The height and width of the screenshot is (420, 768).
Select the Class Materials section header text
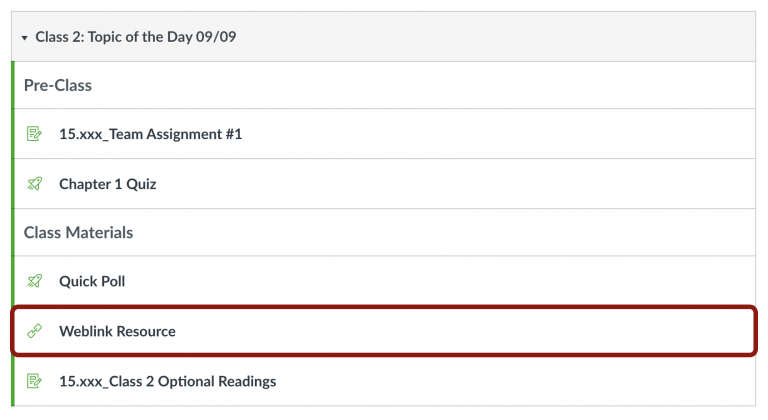pyautogui.click(x=78, y=233)
